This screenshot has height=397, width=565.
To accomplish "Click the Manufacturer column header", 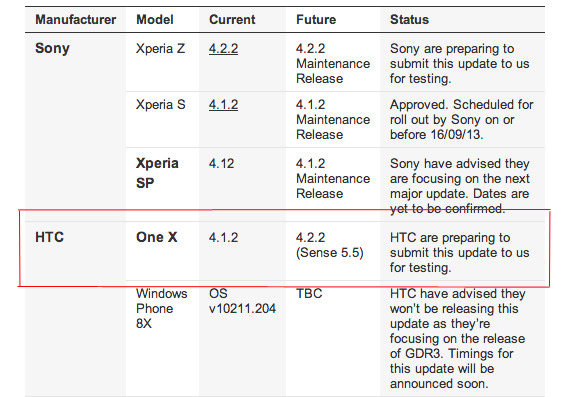I will click(x=76, y=19).
